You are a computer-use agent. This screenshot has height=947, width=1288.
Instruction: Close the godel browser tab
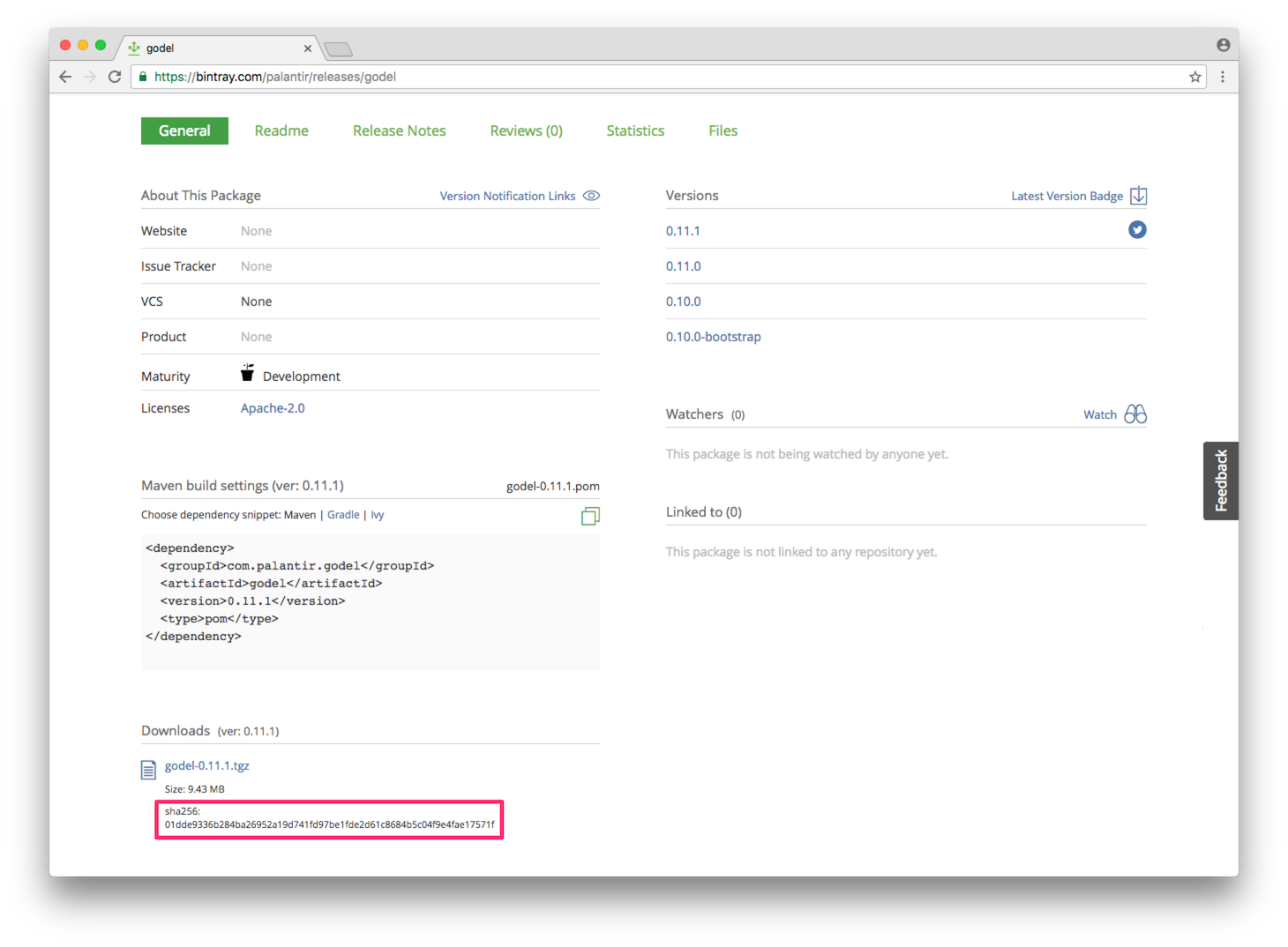(308, 48)
